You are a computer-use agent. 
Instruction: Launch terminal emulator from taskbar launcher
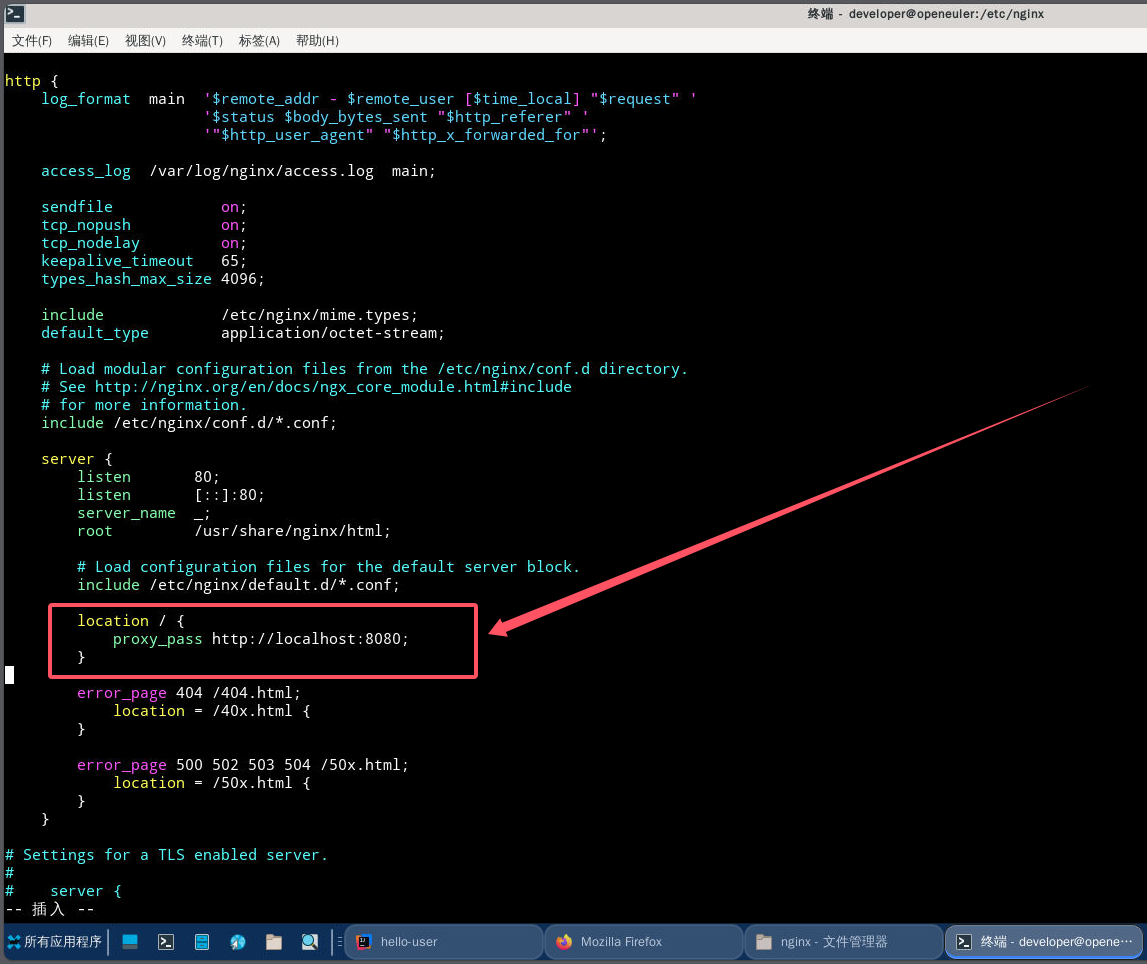[x=166, y=942]
